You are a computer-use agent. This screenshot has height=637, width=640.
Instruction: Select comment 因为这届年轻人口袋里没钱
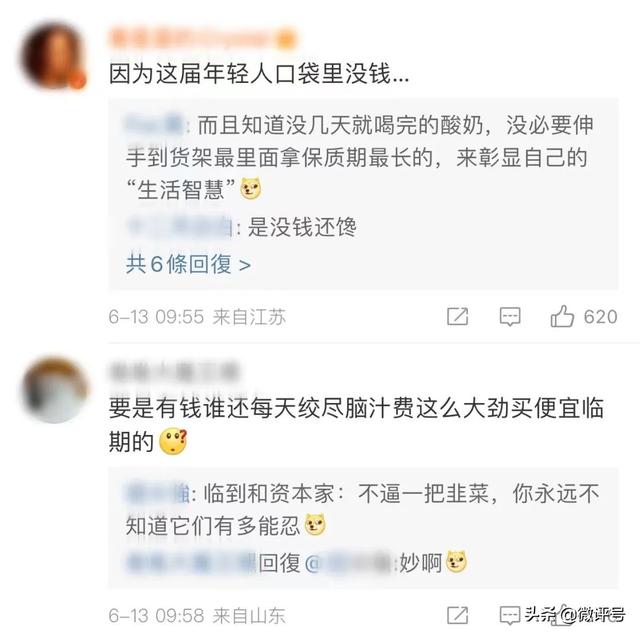(259, 74)
